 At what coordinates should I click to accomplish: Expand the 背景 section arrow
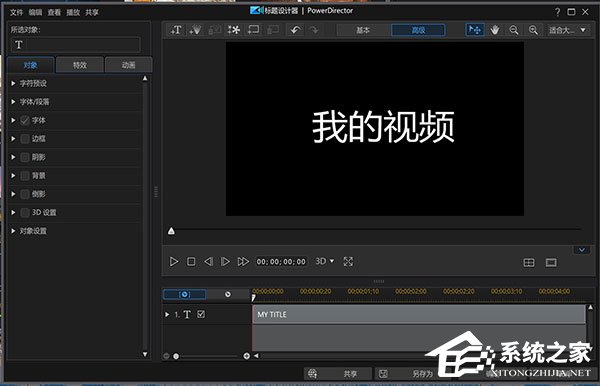tap(13, 176)
